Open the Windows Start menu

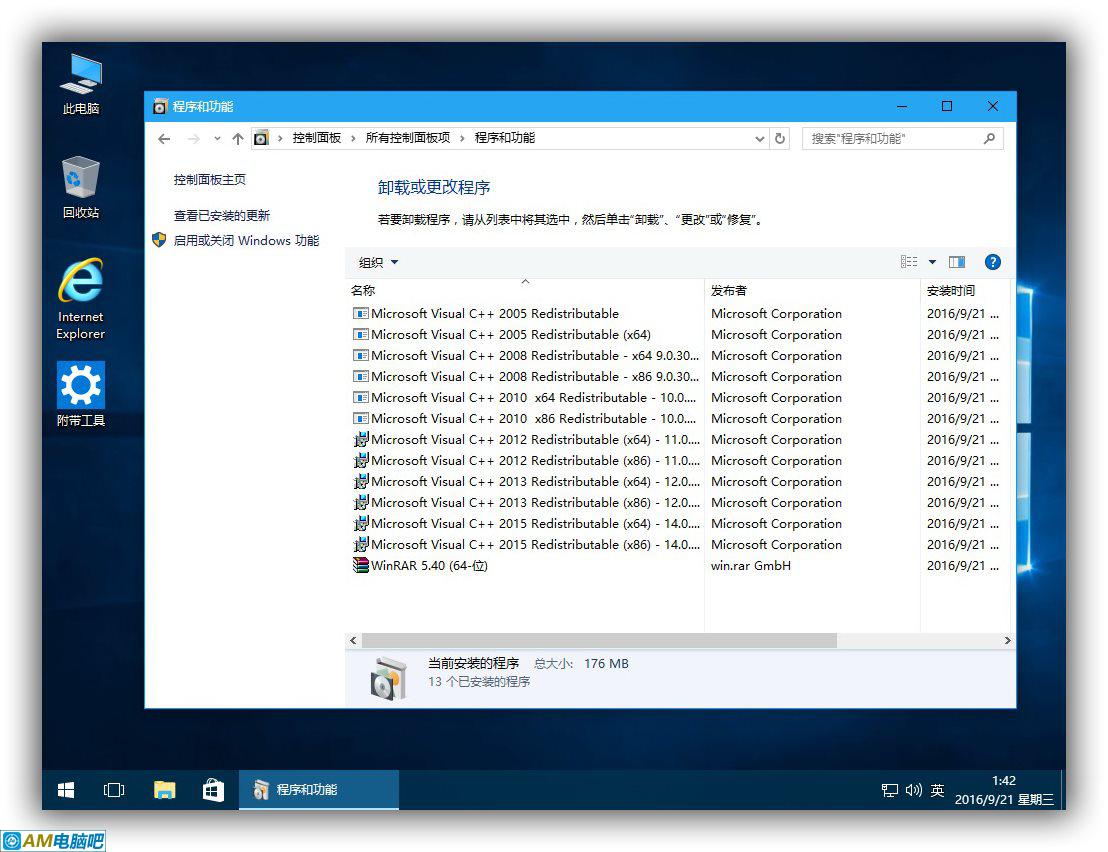tap(66, 790)
